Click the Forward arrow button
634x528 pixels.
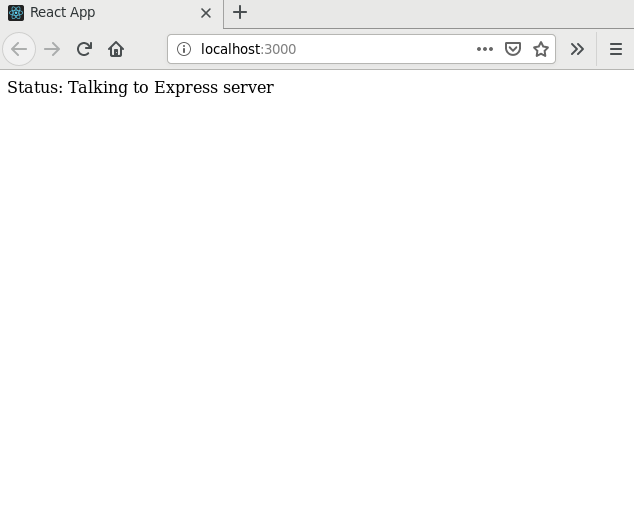click(x=52, y=49)
